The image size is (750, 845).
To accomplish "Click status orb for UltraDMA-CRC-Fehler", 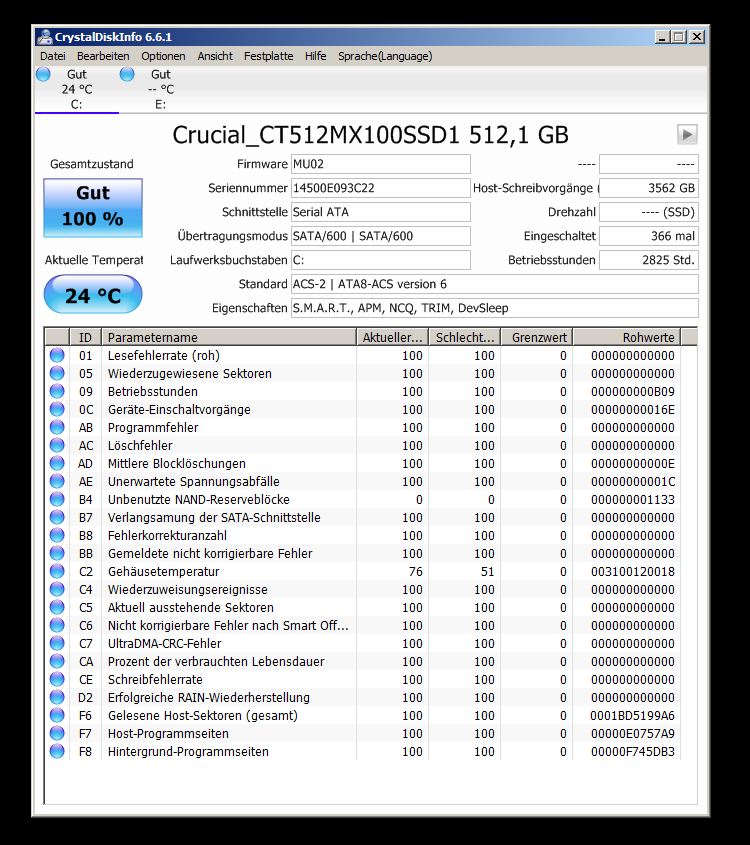I will click(x=57, y=643).
